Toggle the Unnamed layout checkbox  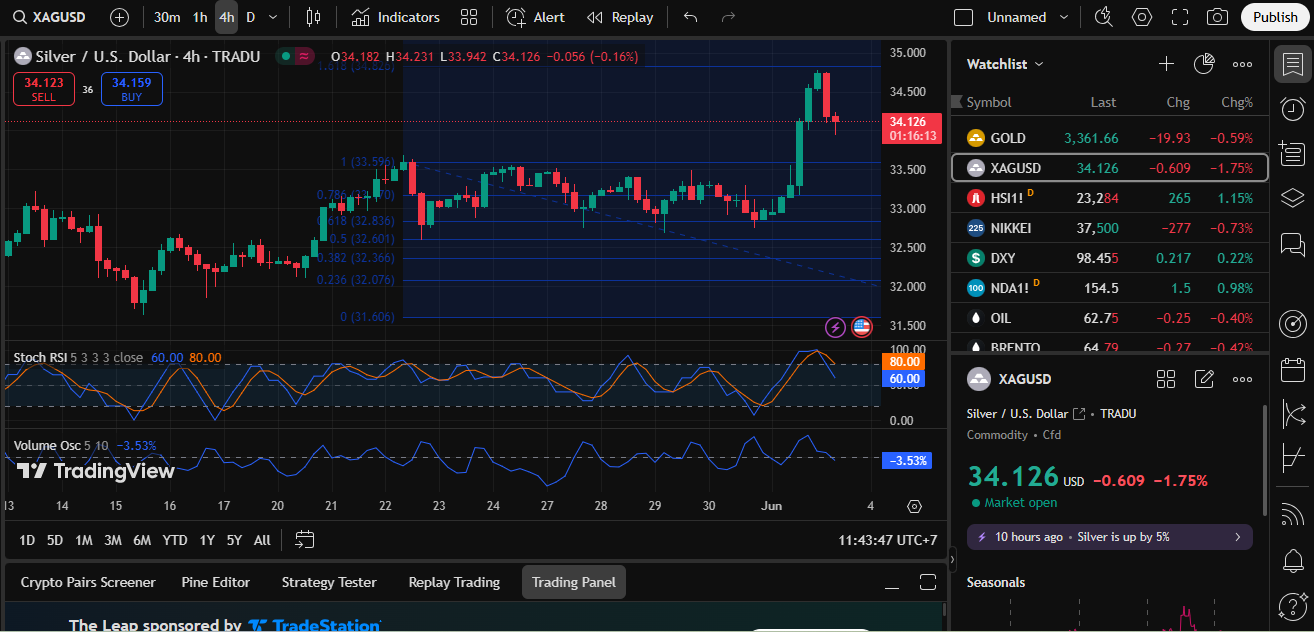point(964,17)
